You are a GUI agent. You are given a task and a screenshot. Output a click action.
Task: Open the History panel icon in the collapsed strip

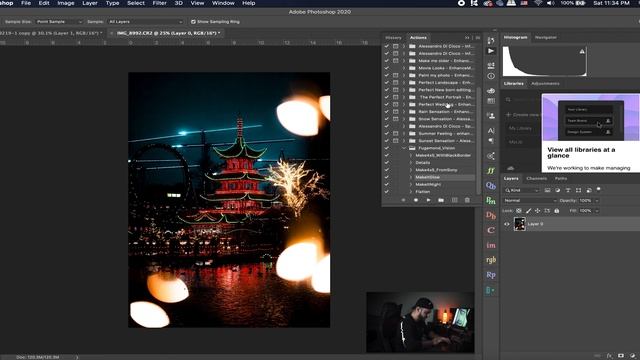tap(491, 40)
